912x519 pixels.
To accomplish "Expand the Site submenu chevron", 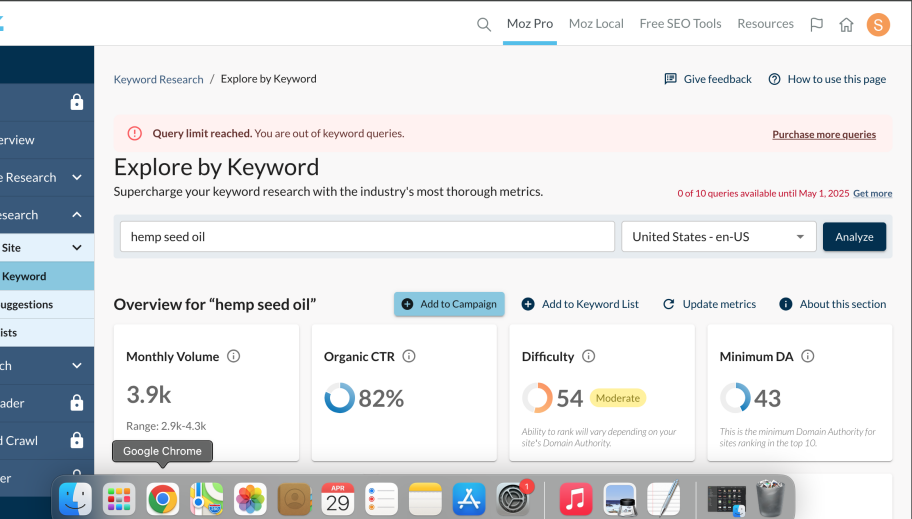I will click(x=77, y=247).
